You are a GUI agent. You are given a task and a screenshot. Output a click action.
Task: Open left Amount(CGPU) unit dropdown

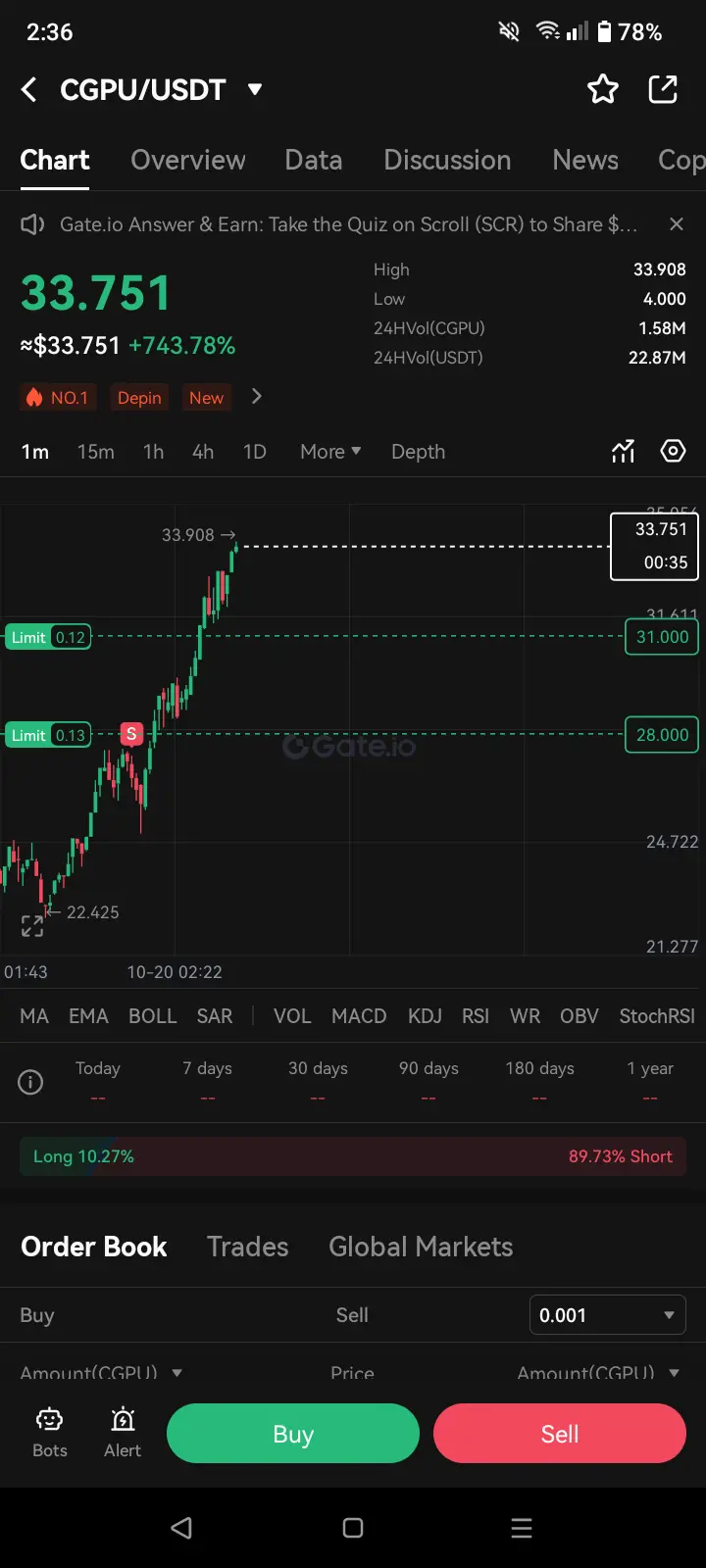tap(176, 1373)
